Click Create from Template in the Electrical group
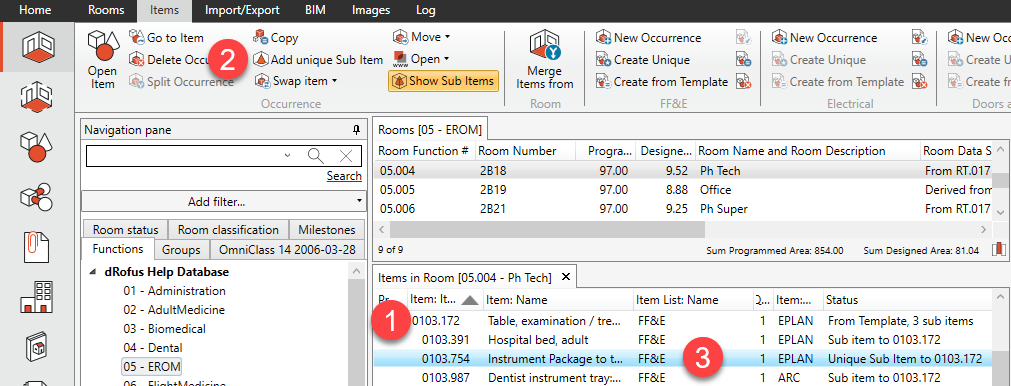Viewport: 1011px width, 386px height. click(x=838, y=82)
